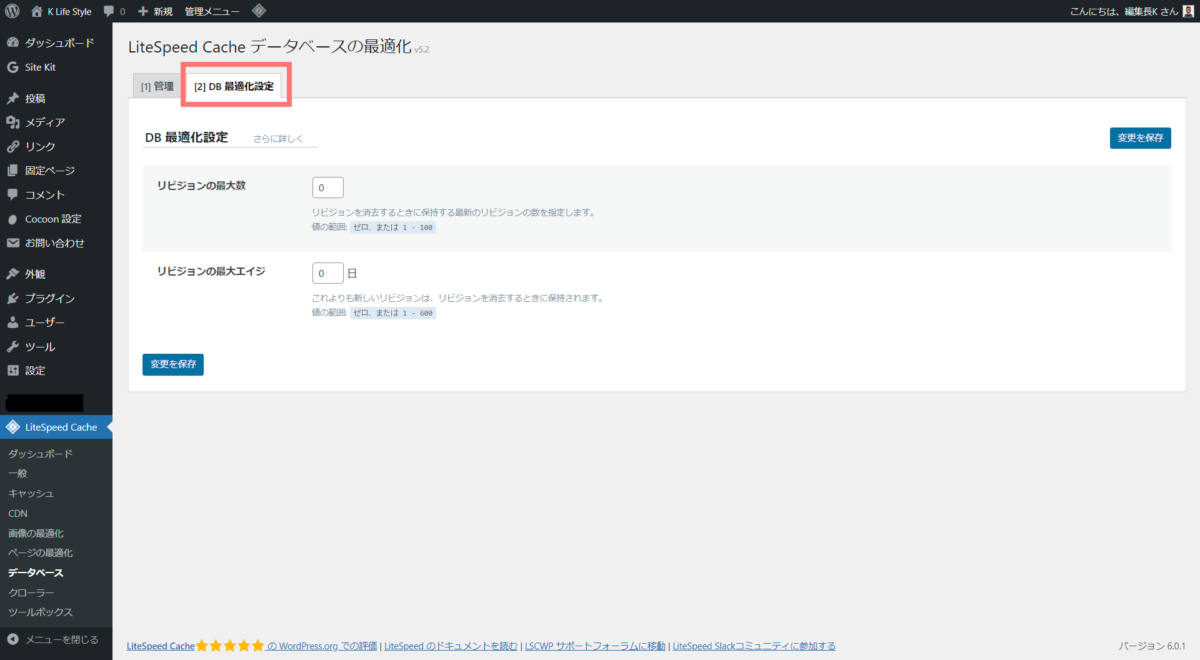This screenshot has width=1200, height=660.
Task: Click the 外観 appearance icon
Action: [x=14, y=273]
